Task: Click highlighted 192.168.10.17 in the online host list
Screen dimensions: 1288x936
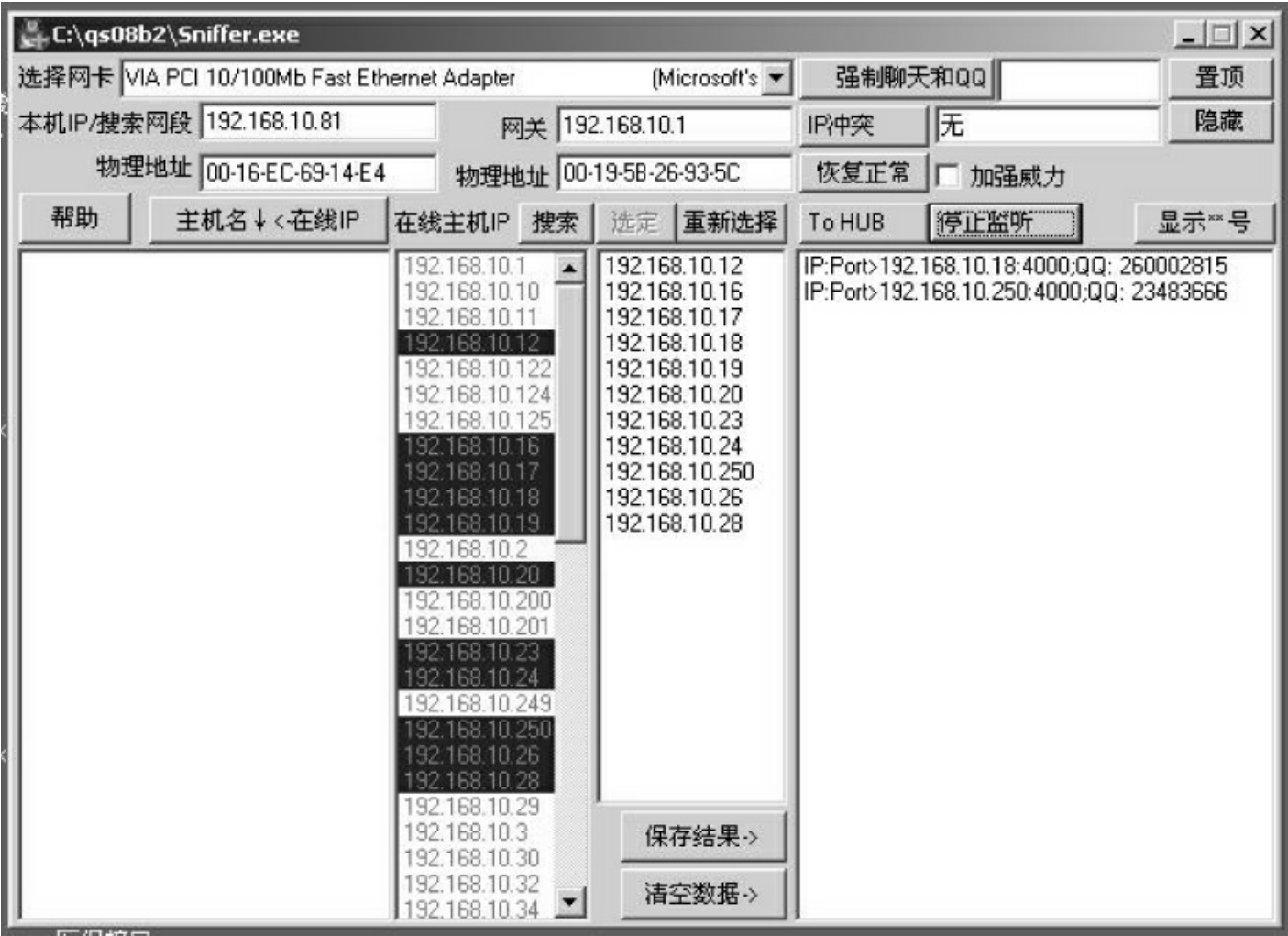Action: [x=477, y=472]
